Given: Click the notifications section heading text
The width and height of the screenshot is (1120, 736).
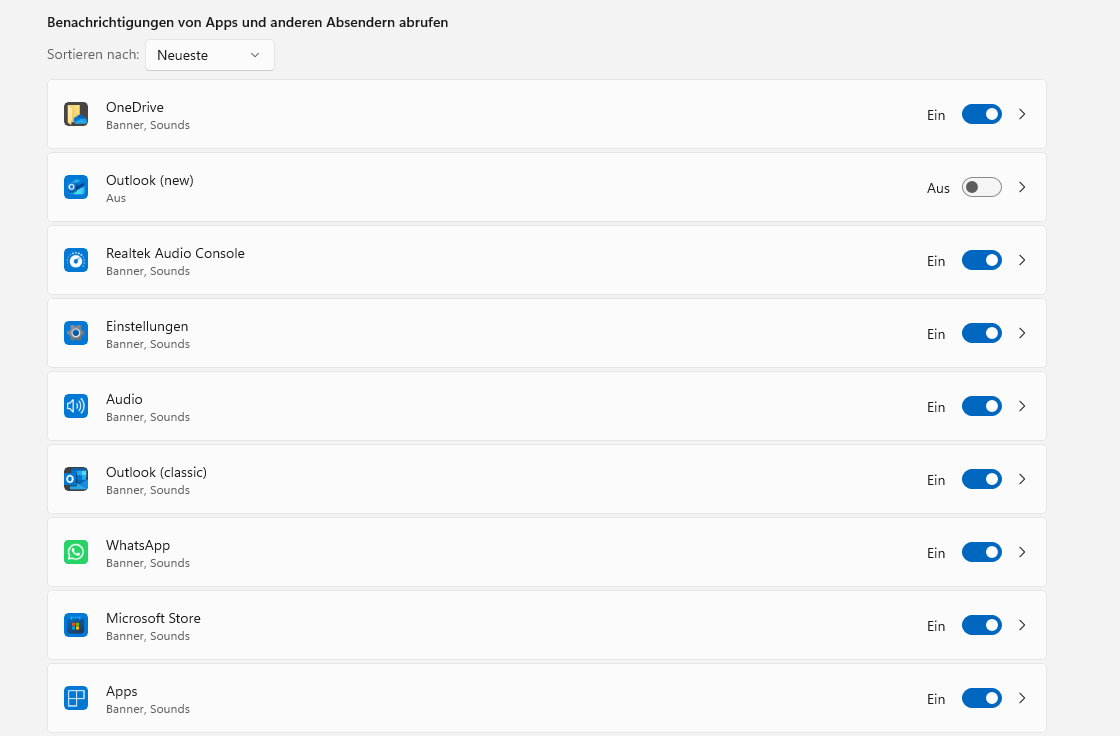Looking at the screenshot, I should coord(247,22).
